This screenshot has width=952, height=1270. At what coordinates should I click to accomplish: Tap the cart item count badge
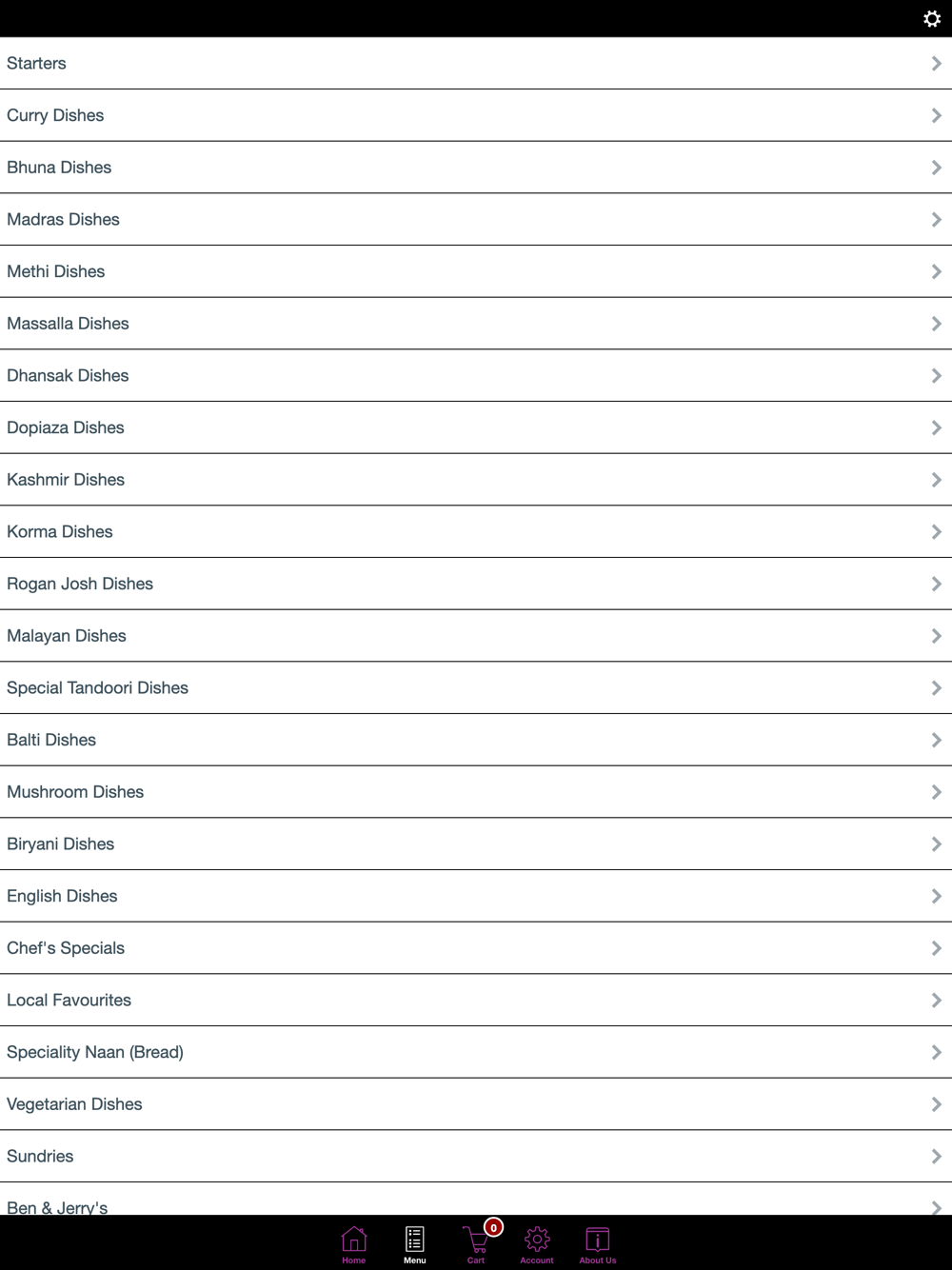[493, 1227]
